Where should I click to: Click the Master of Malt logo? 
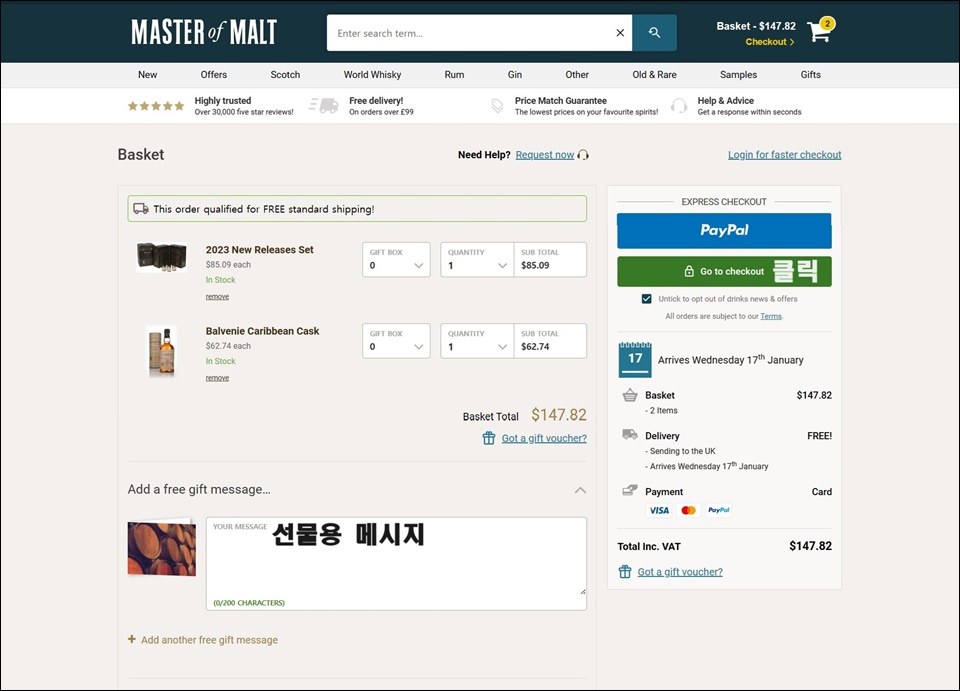click(204, 32)
